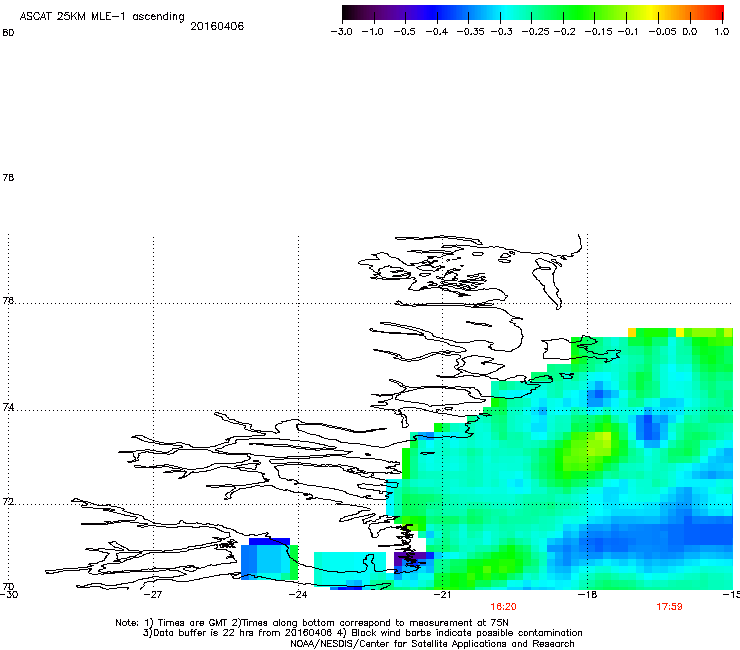Click the latitude label 78
The height and width of the screenshot is (650, 740).
[x=8, y=177]
